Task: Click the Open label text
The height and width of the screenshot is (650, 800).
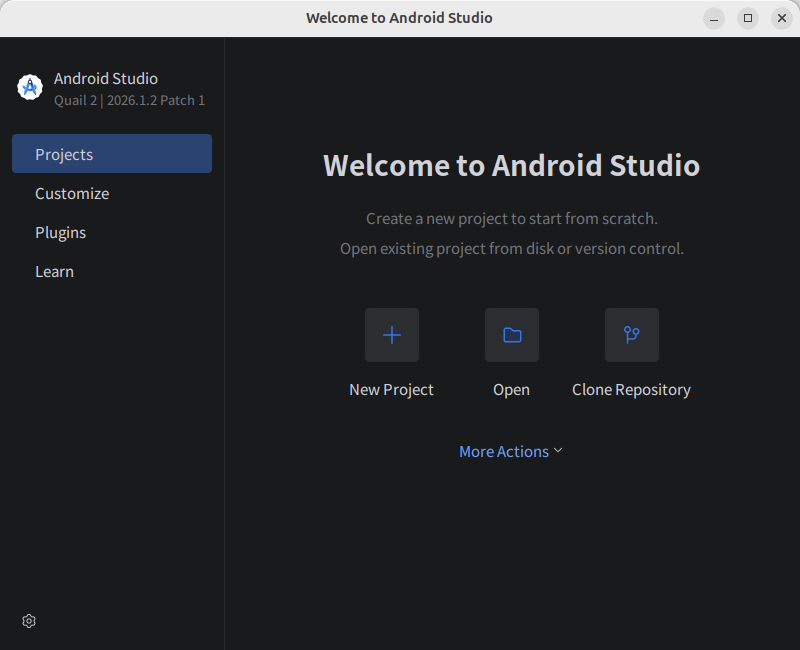Action: pyautogui.click(x=511, y=390)
